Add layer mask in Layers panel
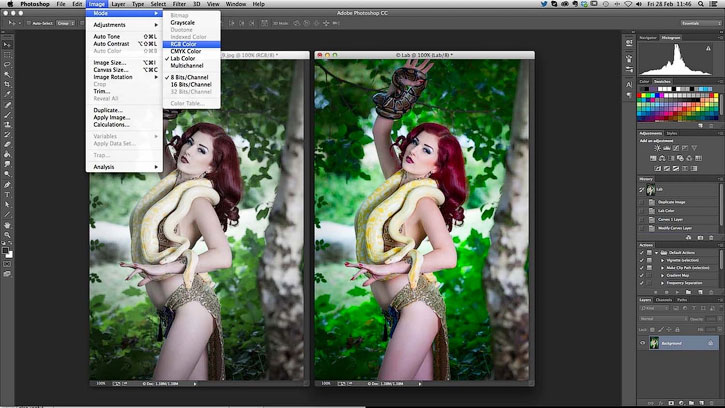The height and width of the screenshot is (408, 725). click(671, 403)
